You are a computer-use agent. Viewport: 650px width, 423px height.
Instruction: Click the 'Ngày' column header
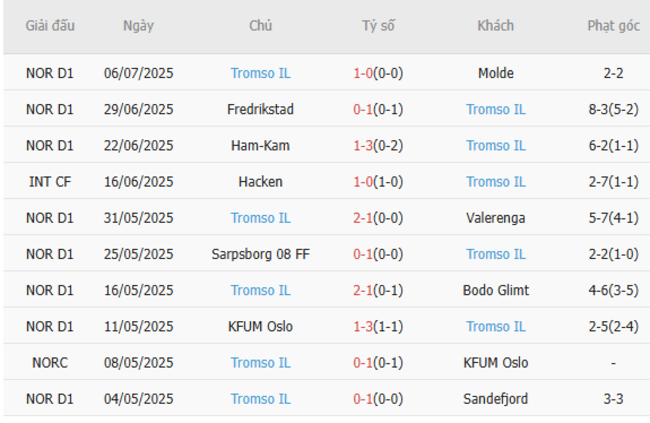[138, 26]
